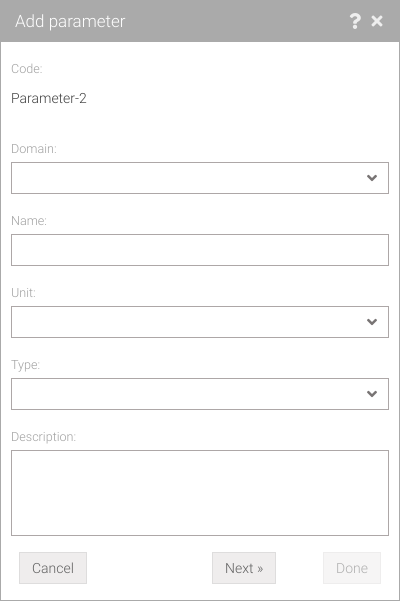Click inside the Unit combo box field
The image size is (400, 601).
[x=200, y=322]
